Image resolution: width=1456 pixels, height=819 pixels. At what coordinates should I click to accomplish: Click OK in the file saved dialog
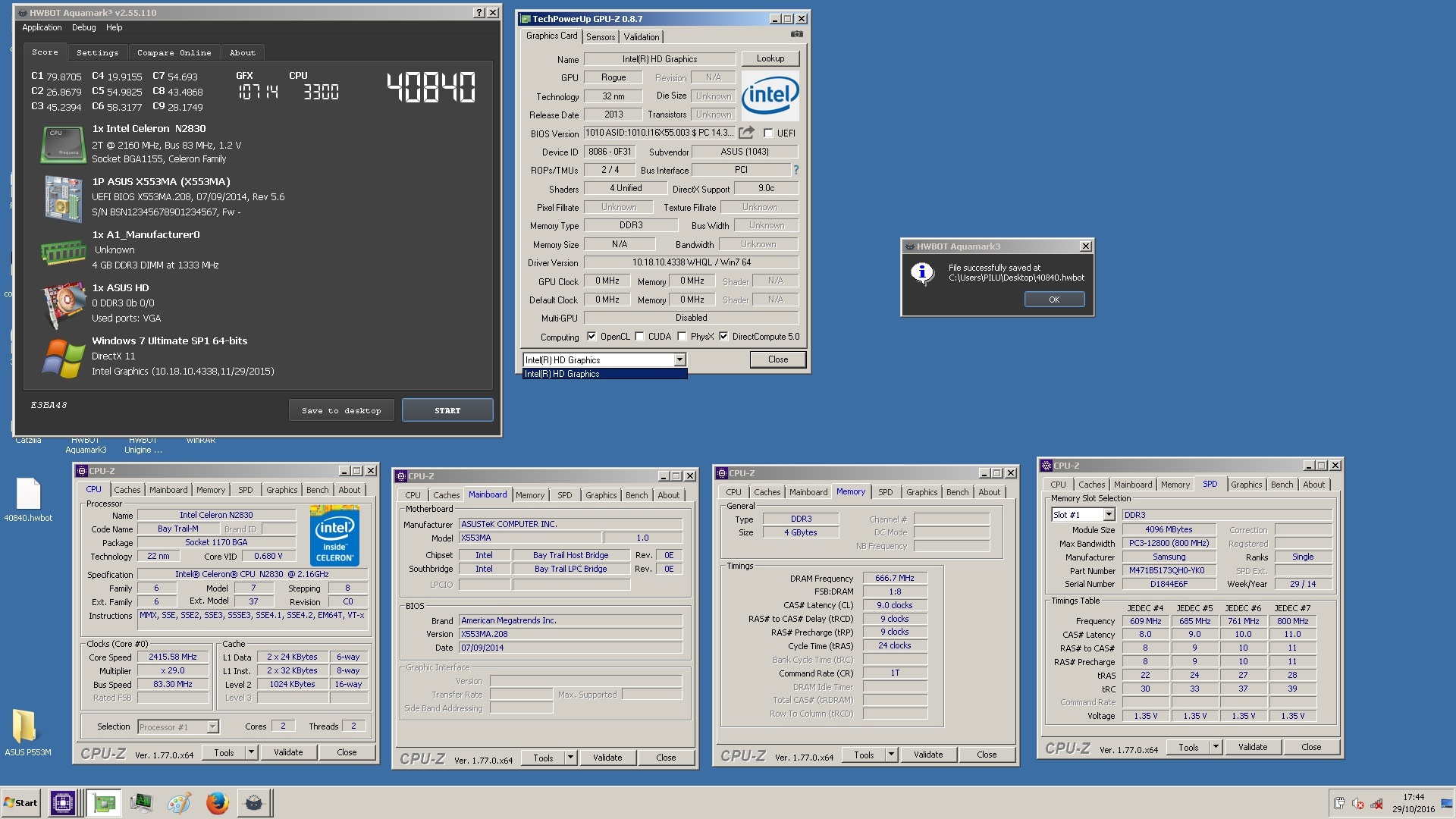(1054, 300)
